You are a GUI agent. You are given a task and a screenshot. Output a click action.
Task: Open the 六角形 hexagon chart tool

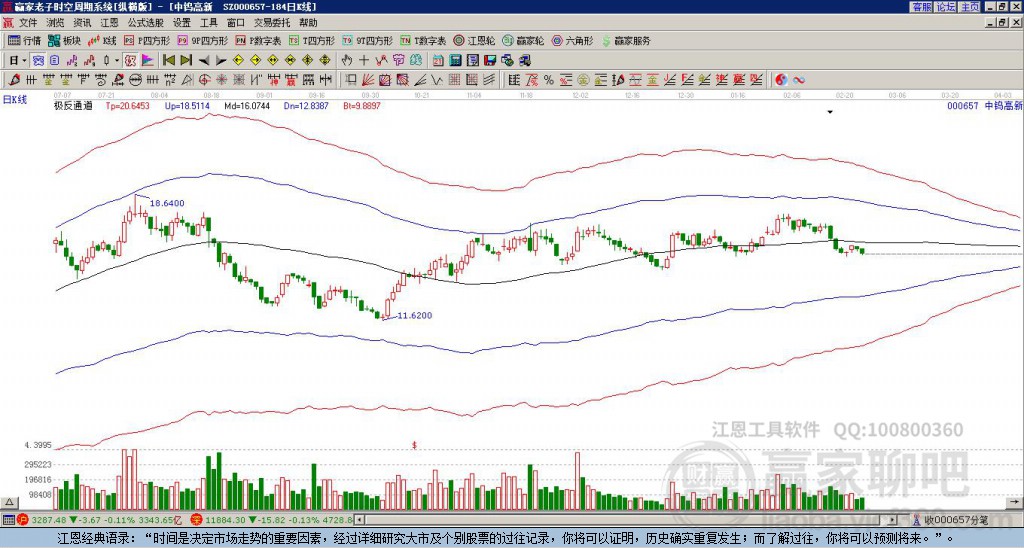click(x=573, y=41)
